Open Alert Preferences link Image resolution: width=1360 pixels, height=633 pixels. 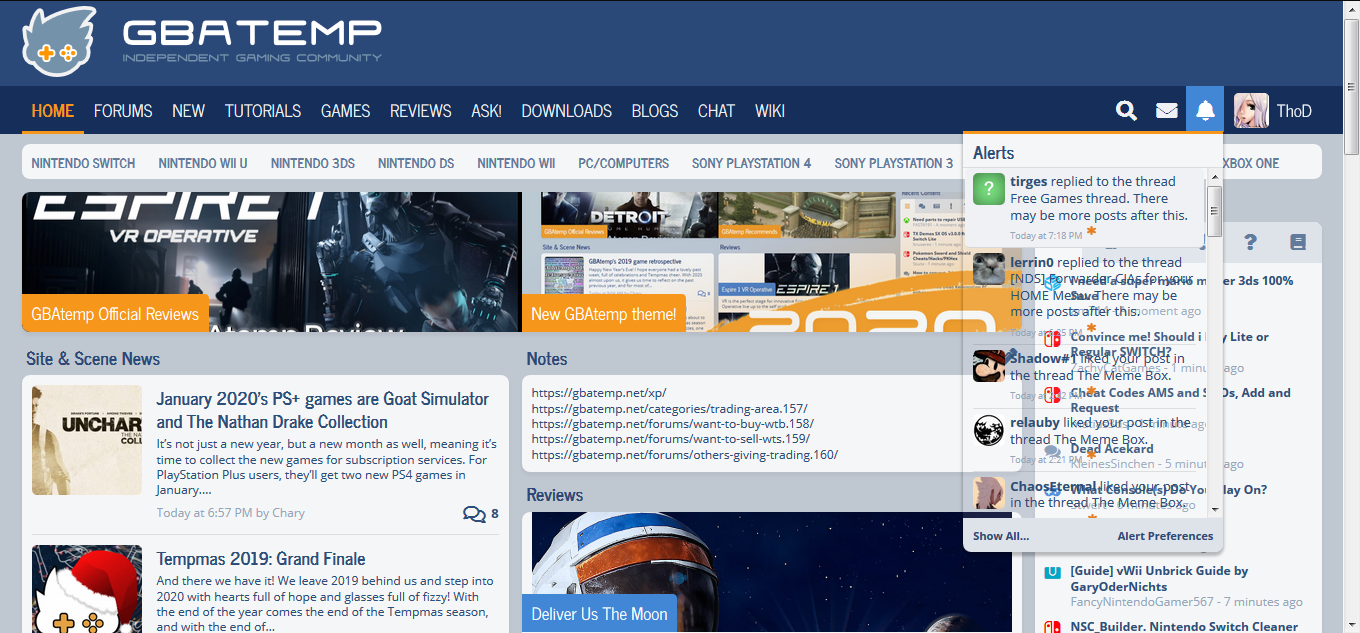click(1165, 536)
